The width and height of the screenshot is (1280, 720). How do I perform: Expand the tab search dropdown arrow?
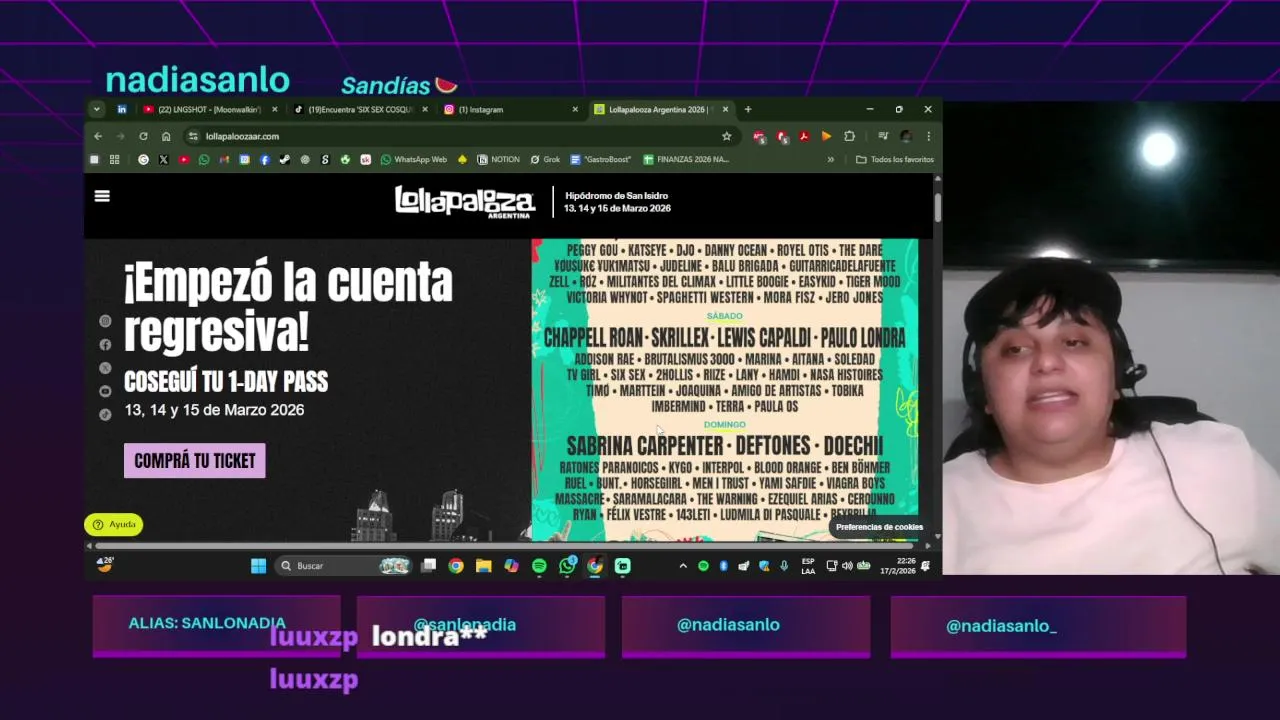pyautogui.click(x=96, y=109)
